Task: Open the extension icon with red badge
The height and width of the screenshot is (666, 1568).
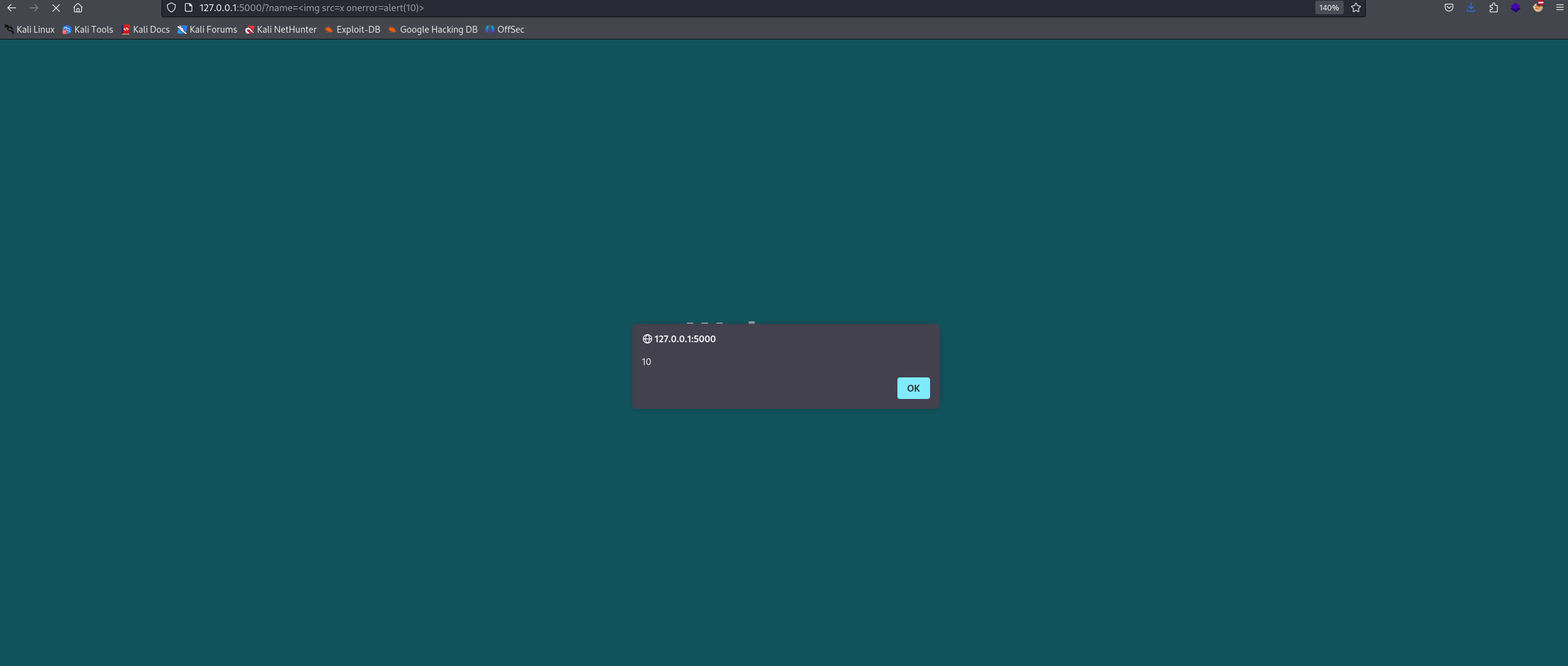Action: click(x=1538, y=7)
